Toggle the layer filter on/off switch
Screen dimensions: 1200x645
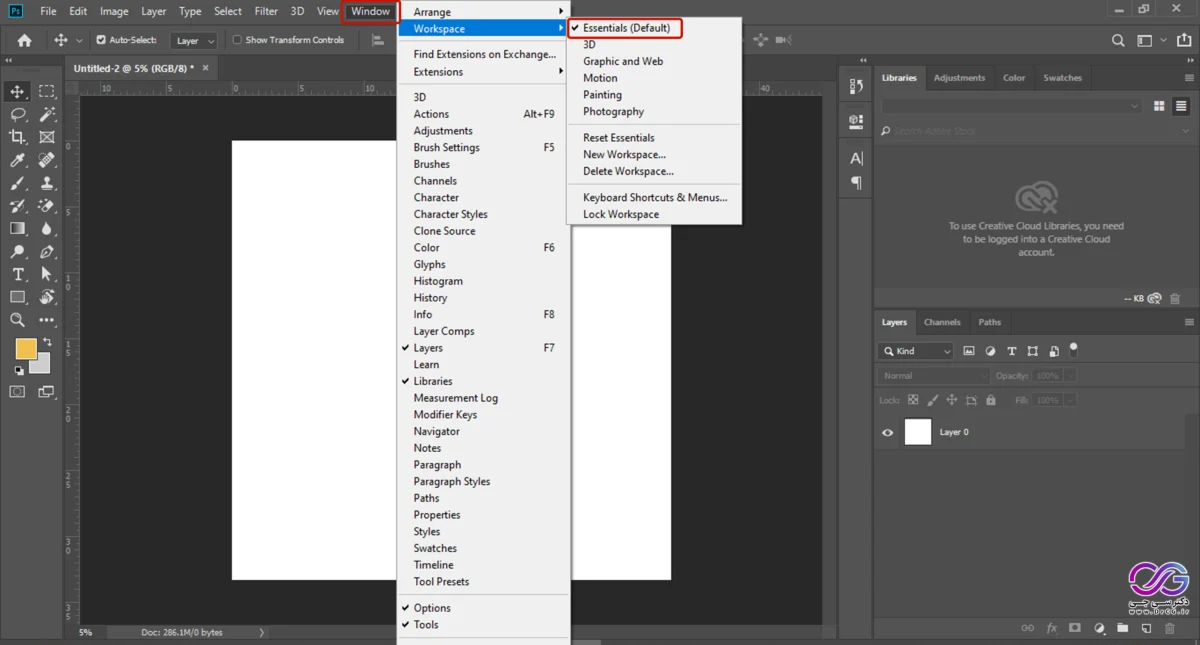[1074, 349]
